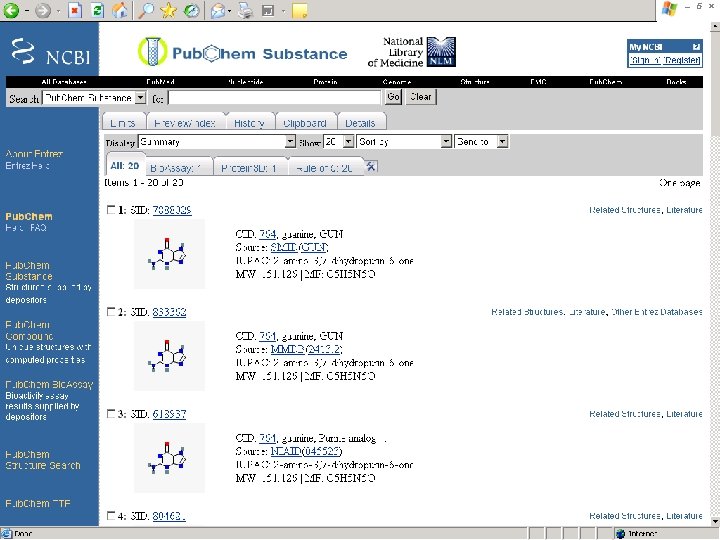720x540 pixels.
Task: Refresh the page using the green arrows icon
Action: click(97, 10)
